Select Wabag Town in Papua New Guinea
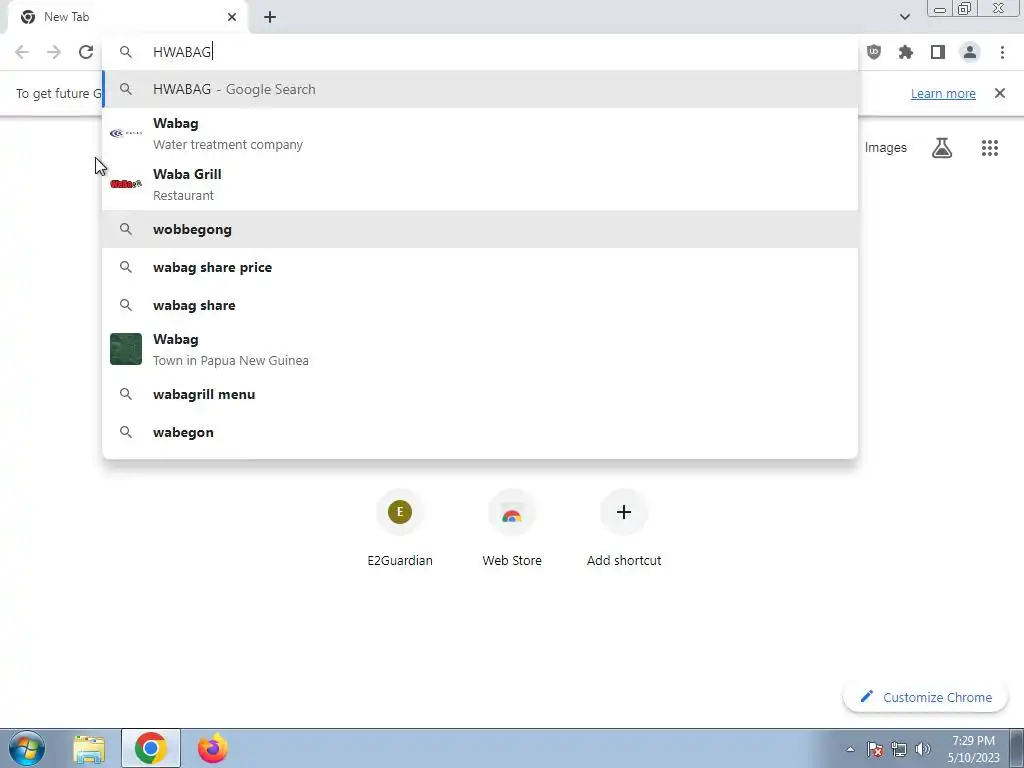The image size is (1024, 768). [480, 349]
